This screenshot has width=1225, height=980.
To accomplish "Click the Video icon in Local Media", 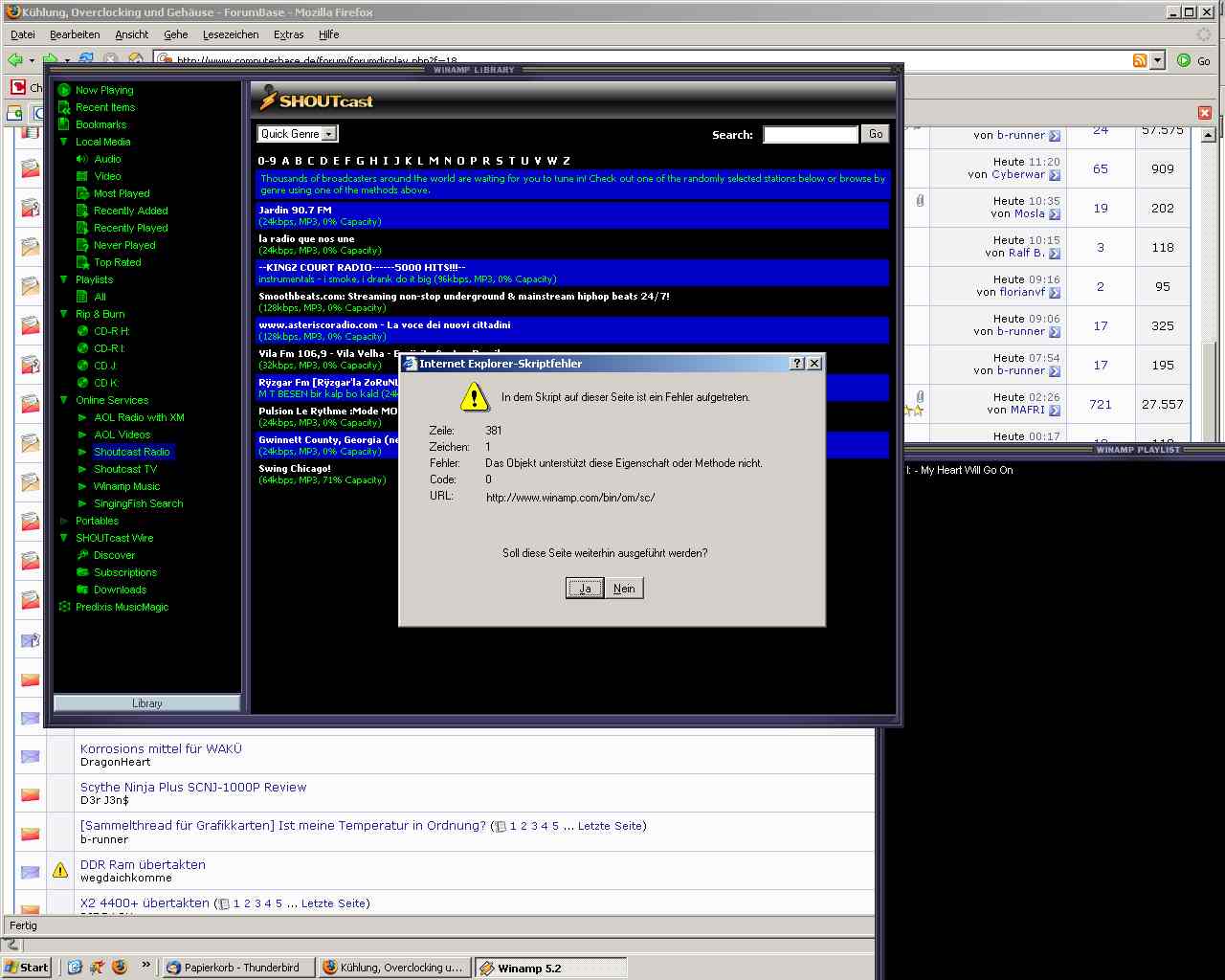I will [82, 176].
